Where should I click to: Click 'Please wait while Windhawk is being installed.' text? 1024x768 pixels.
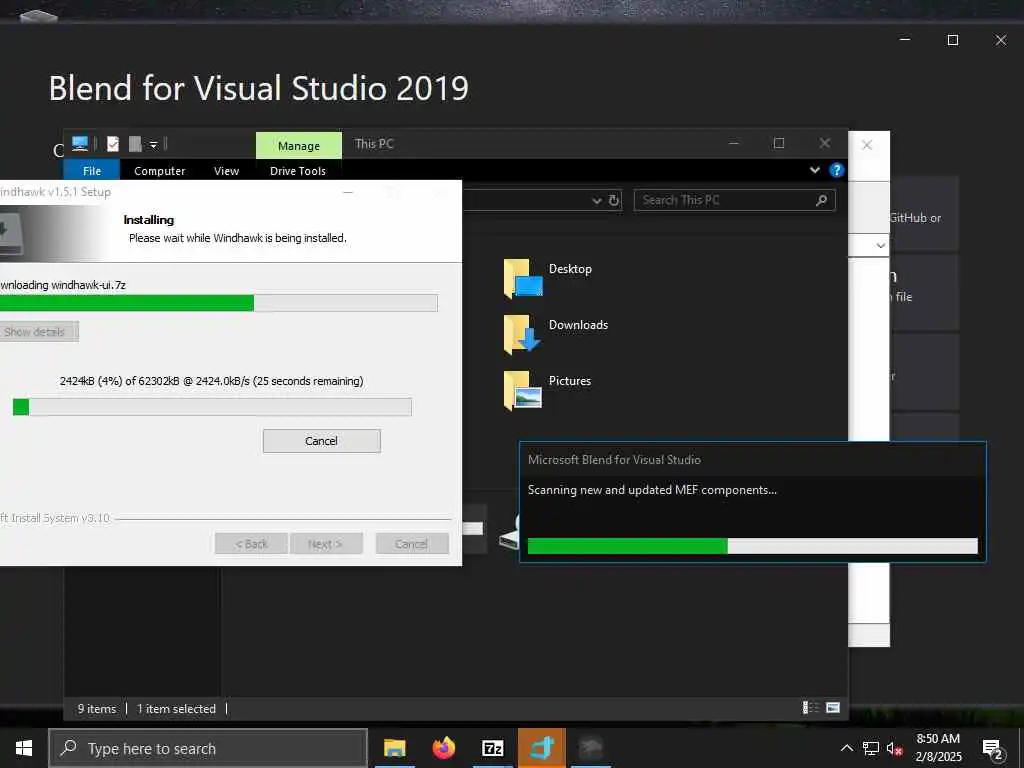pos(238,238)
